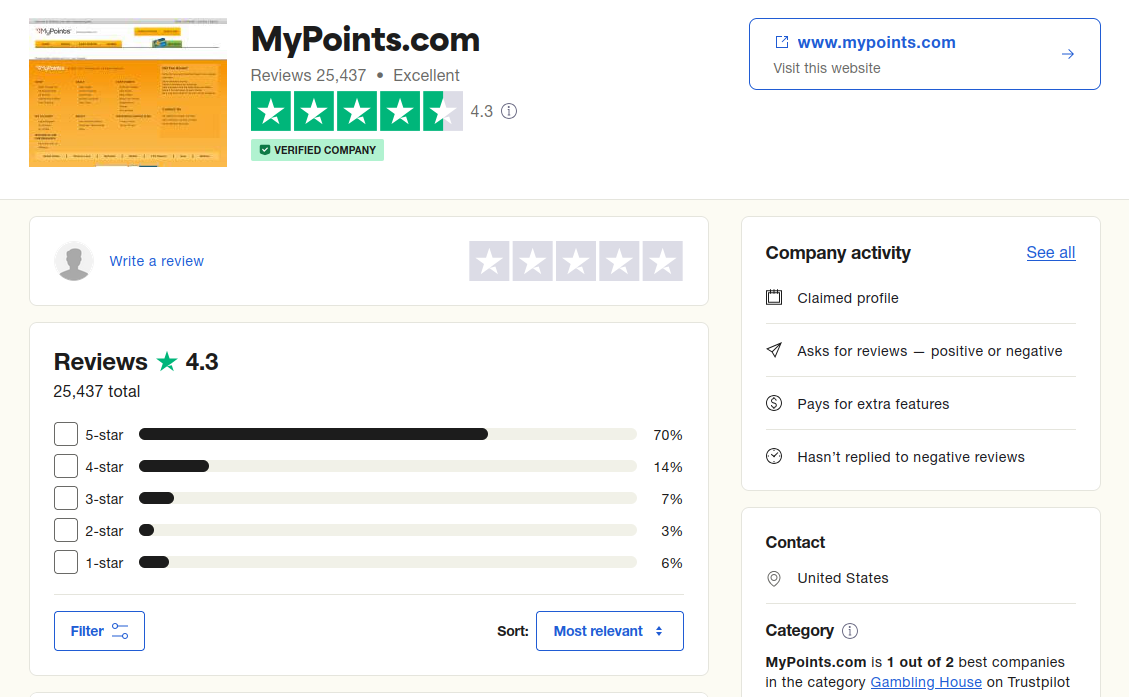The width and height of the screenshot is (1129, 697).
Task: Open the Gambling House category link
Action: click(926, 681)
